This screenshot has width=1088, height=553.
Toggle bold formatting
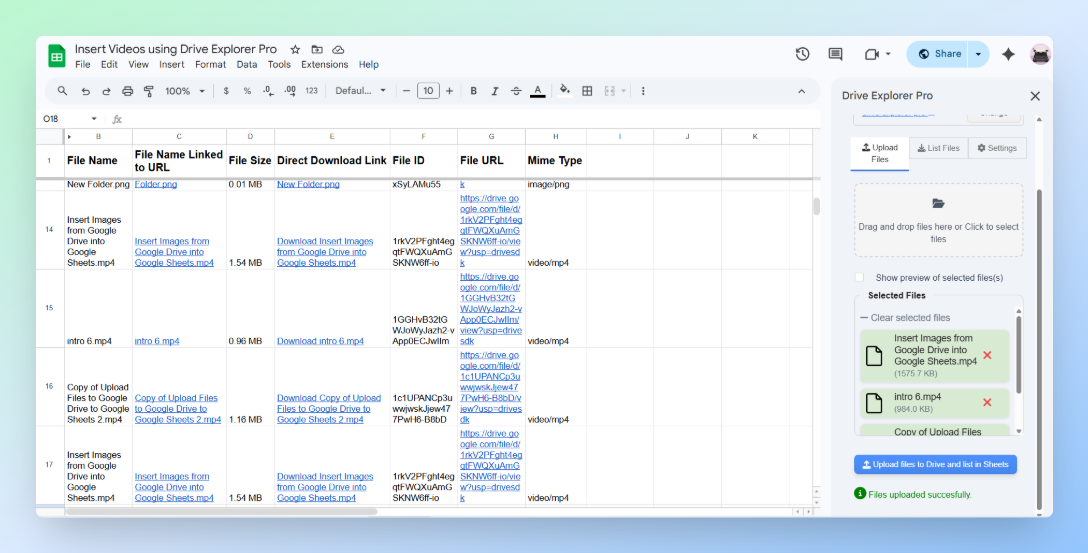click(x=474, y=91)
